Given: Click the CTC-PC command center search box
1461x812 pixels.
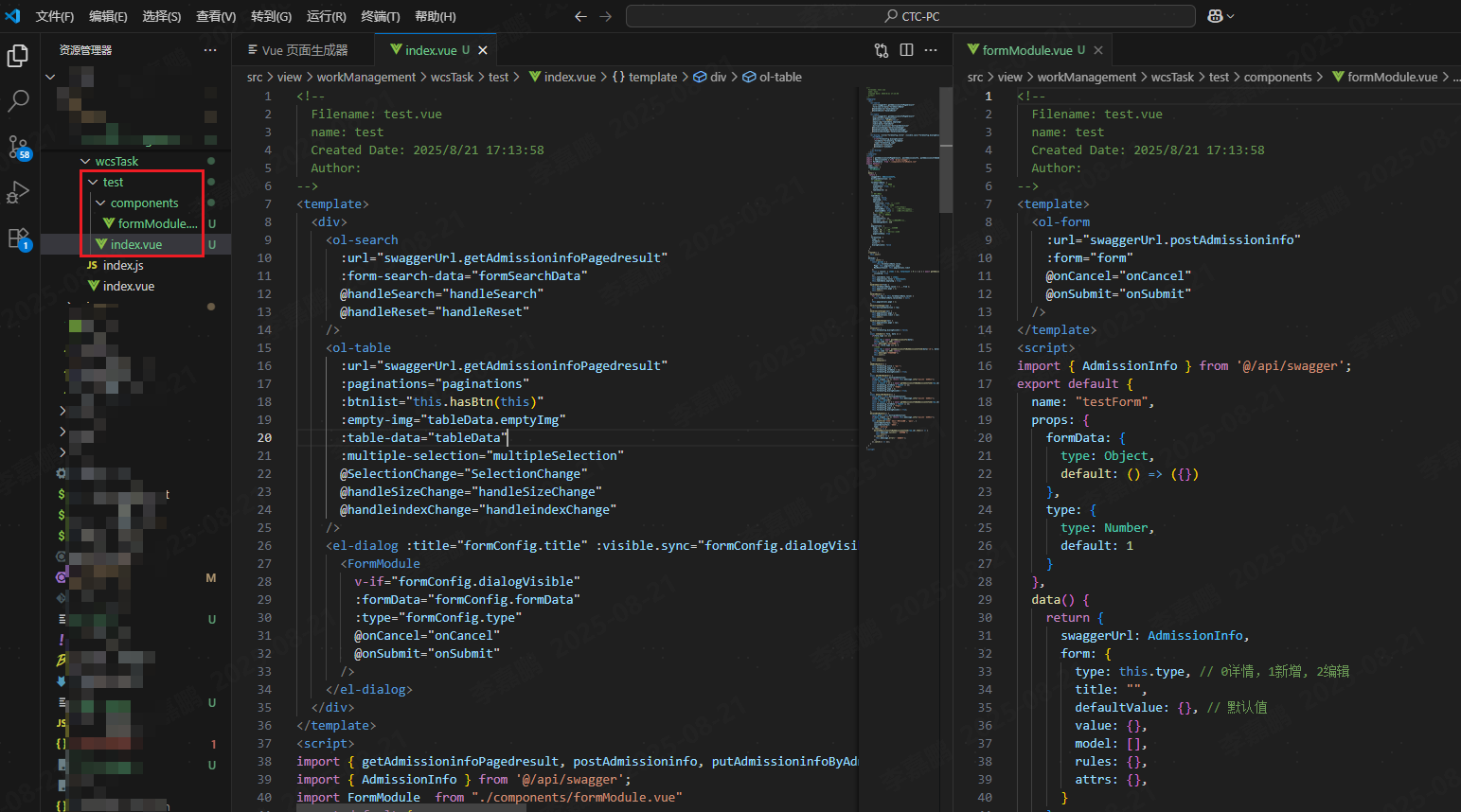Looking at the screenshot, I should click(x=911, y=16).
